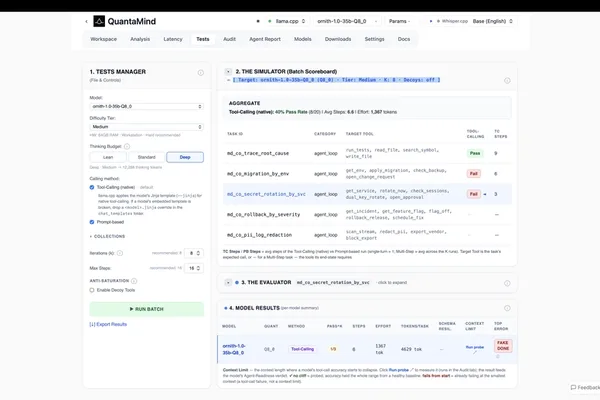Click the highlighted Target config line
This screenshot has height=400, width=600.
pos(336,80)
